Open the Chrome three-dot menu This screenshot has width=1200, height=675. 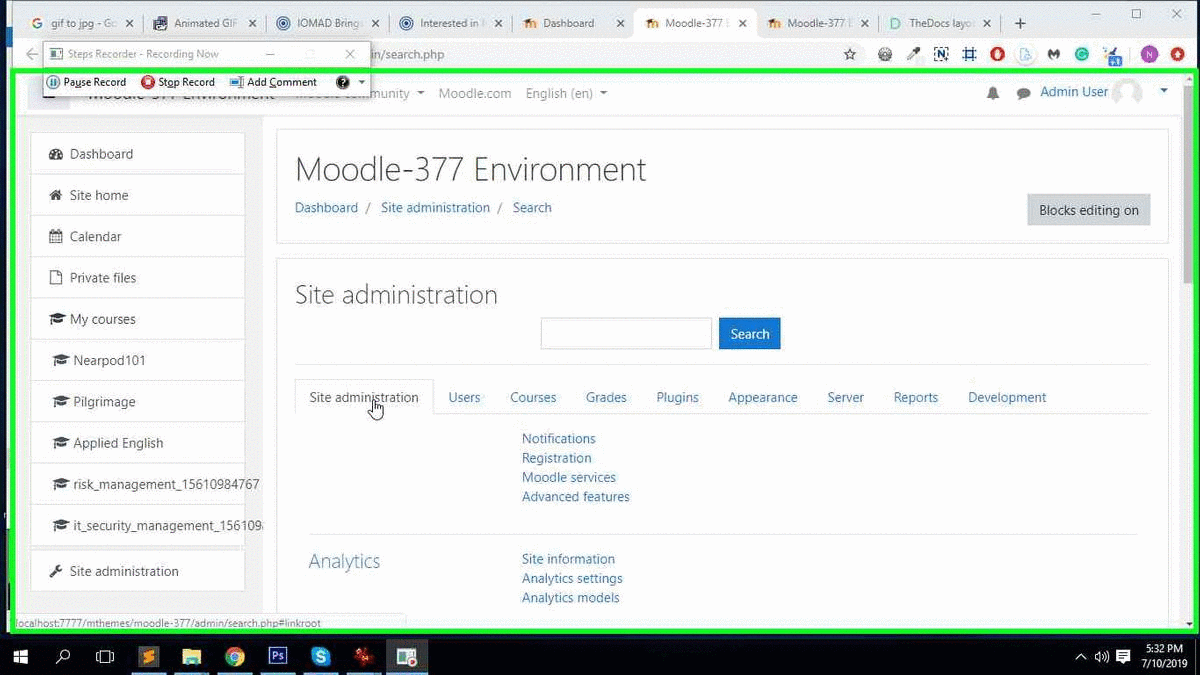pos(1177,55)
